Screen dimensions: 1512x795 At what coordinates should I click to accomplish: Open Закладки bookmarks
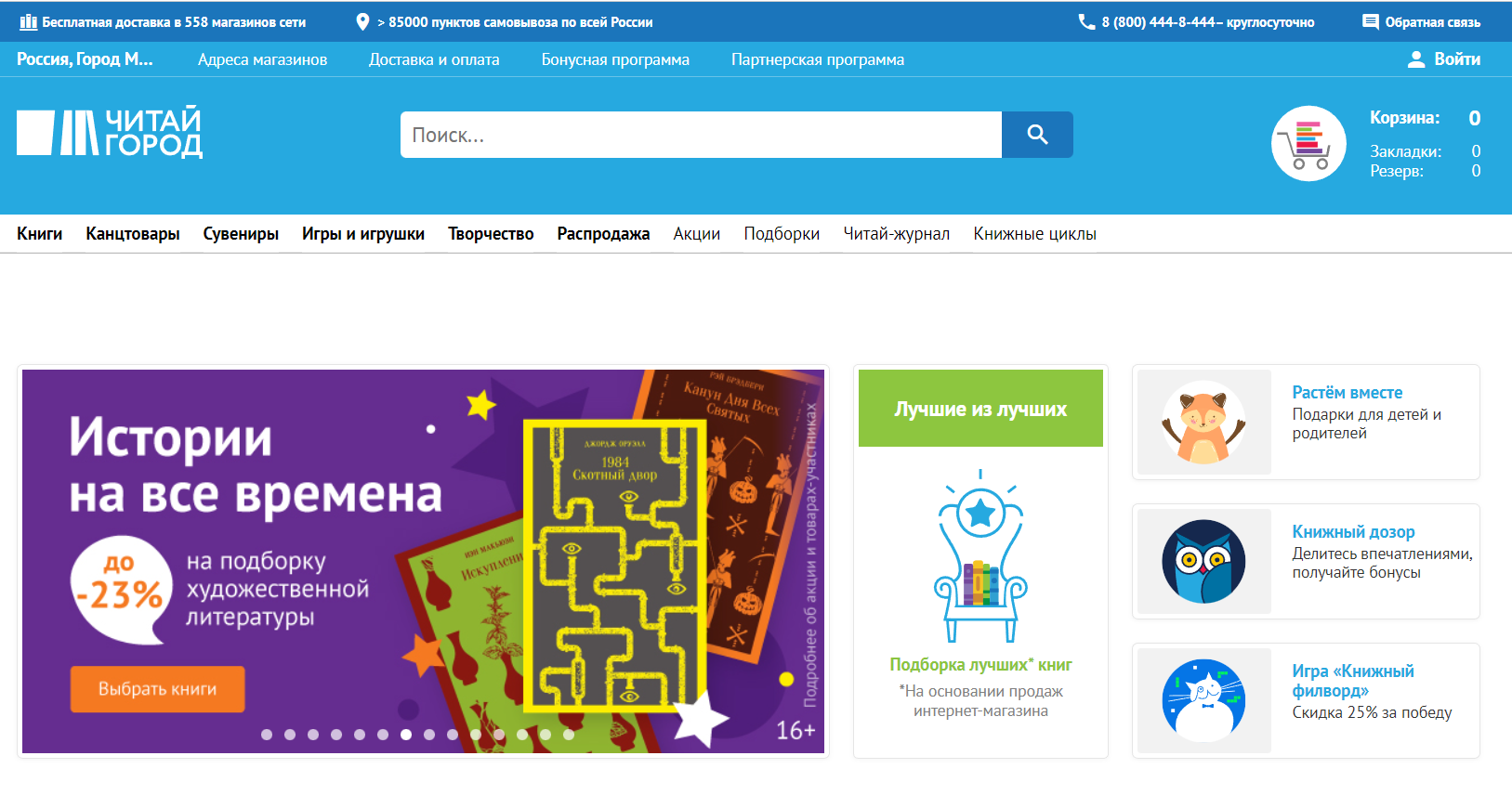click(x=1405, y=151)
